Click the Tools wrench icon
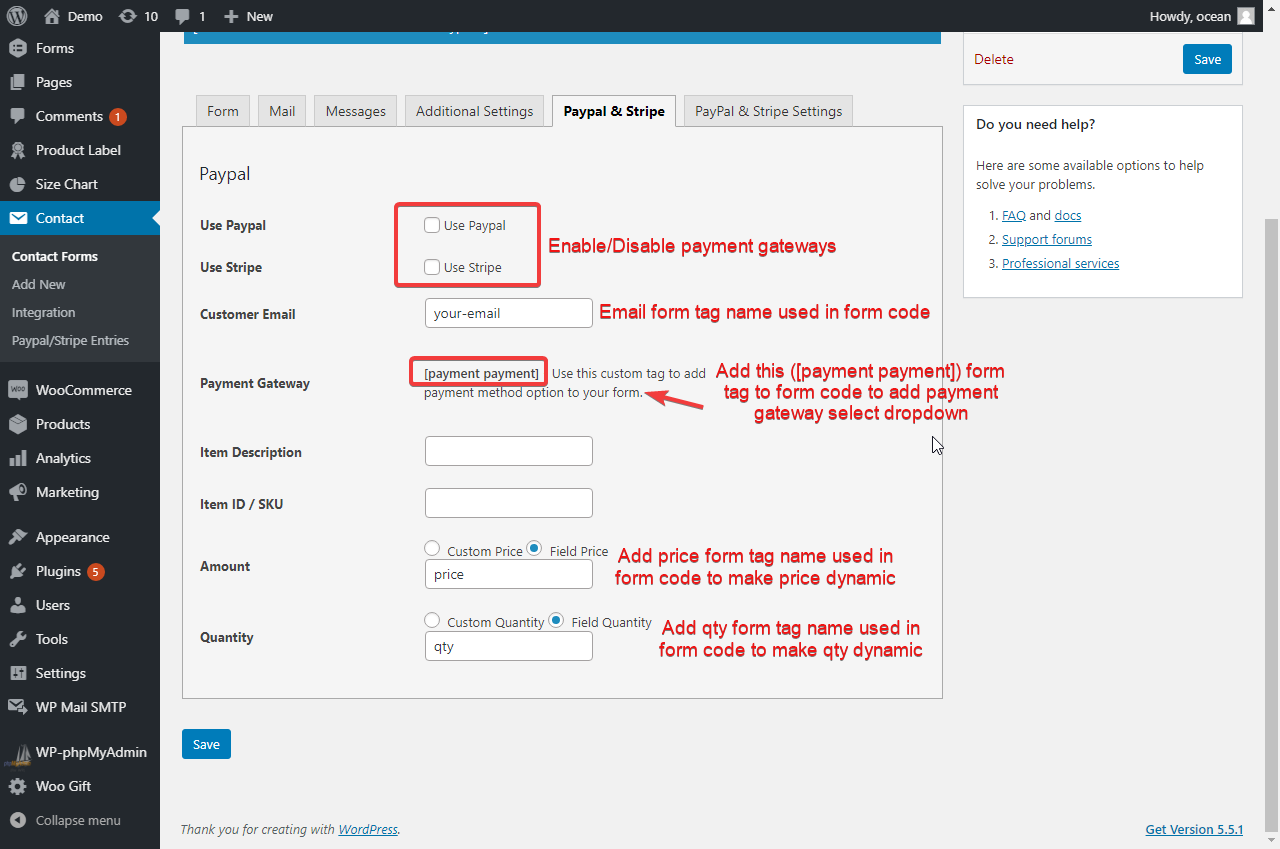 point(17,639)
